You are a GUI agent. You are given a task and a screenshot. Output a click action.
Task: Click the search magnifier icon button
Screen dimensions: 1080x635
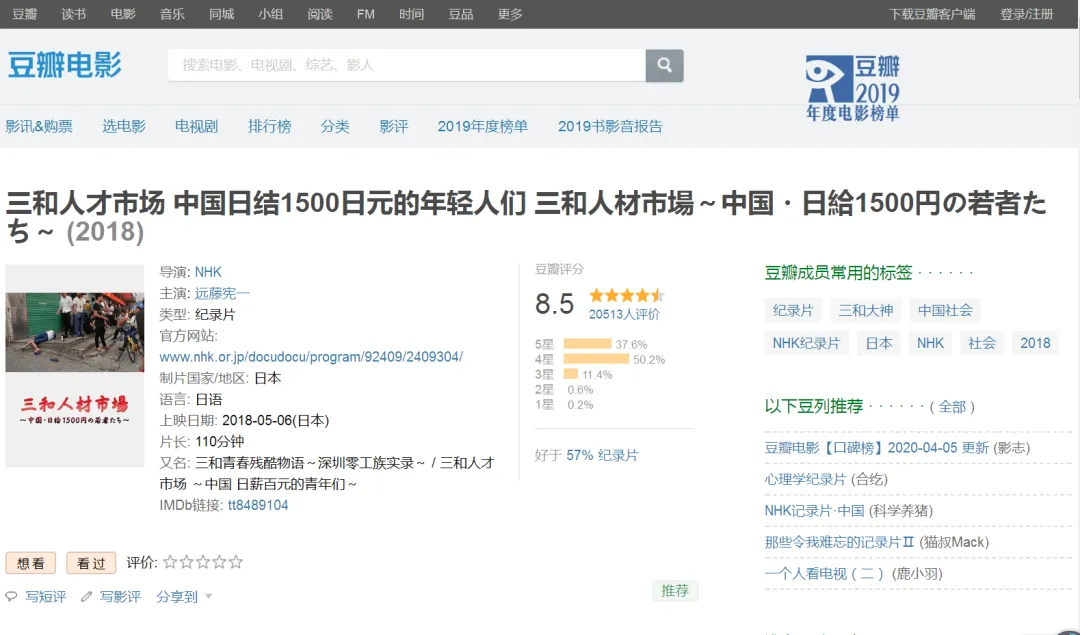pos(664,65)
